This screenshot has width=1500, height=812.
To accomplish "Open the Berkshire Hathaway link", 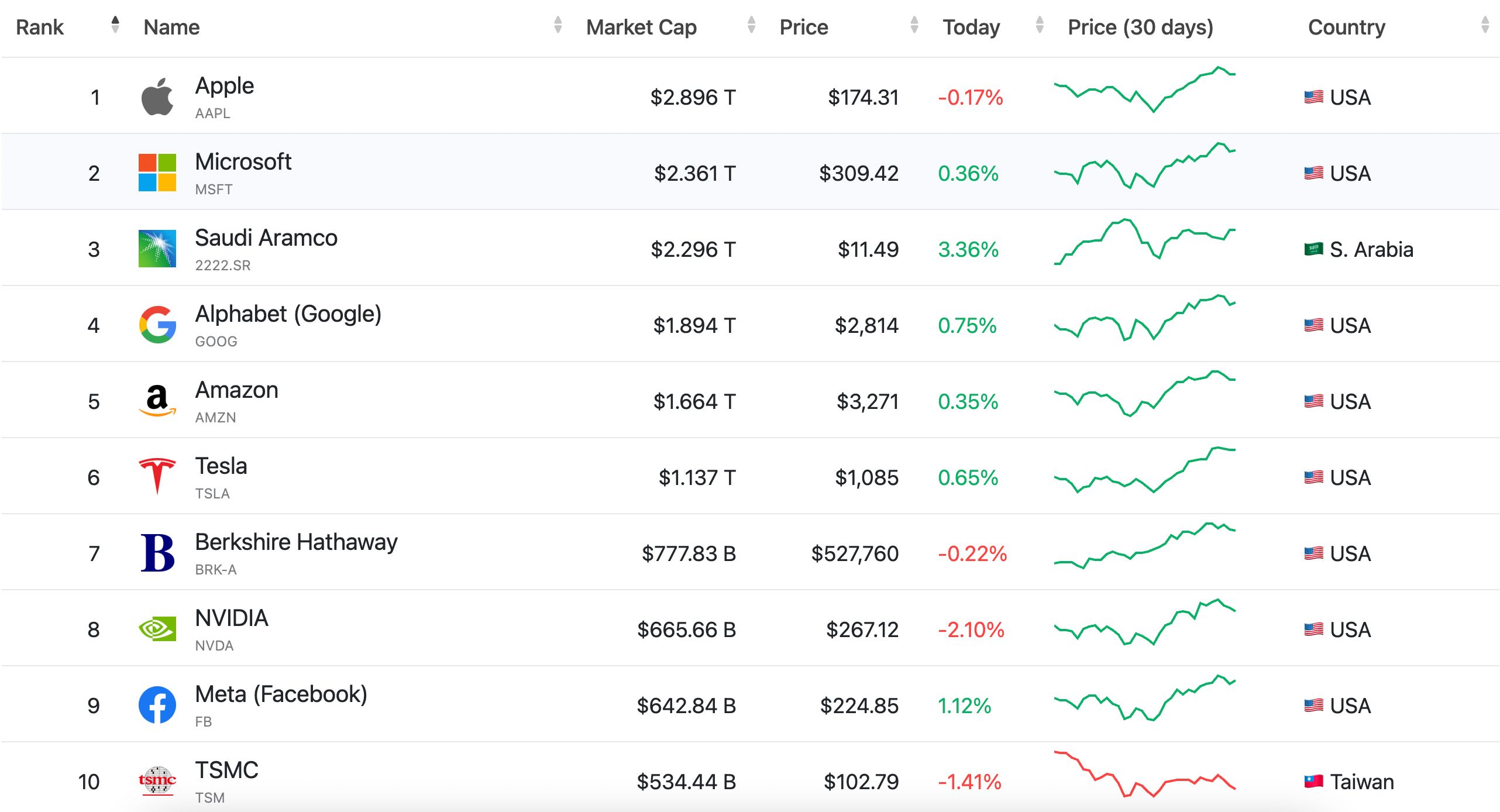I will click(x=296, y=542).
